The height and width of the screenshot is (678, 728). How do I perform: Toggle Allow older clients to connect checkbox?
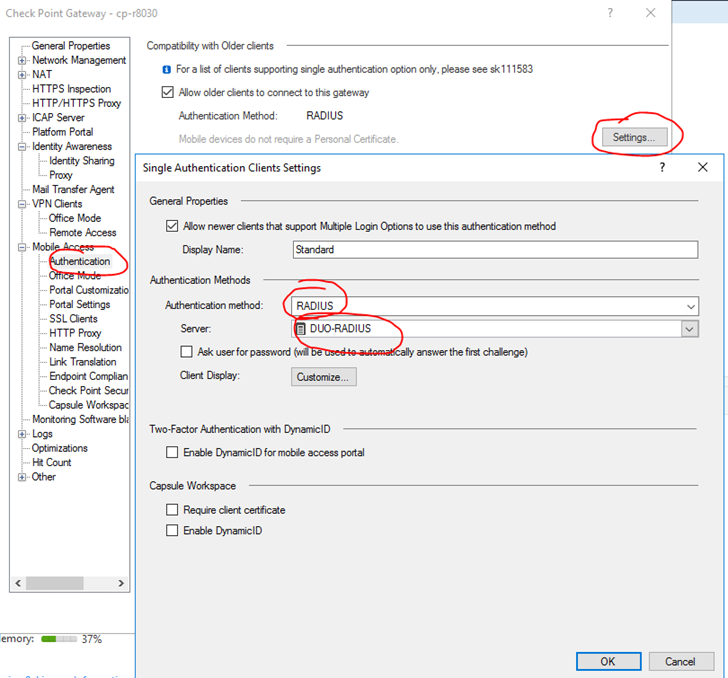168,92
